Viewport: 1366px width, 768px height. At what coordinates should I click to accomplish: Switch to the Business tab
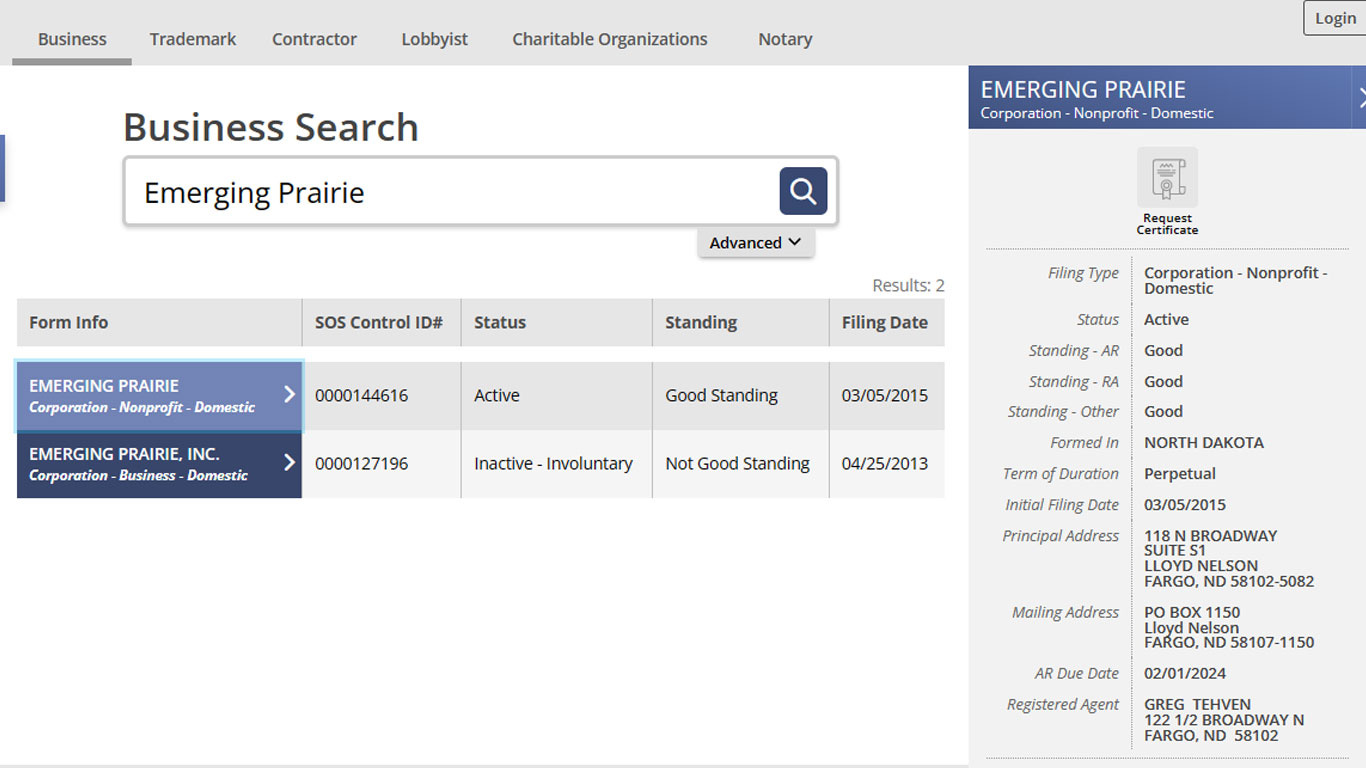[x=72, y=39]
